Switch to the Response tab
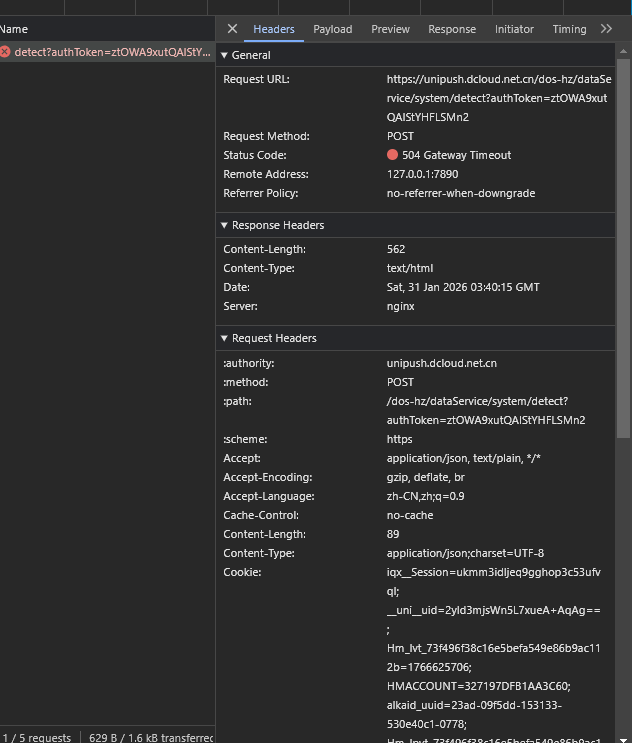Viewport: 632px width, 743px height. pos(452,29)
